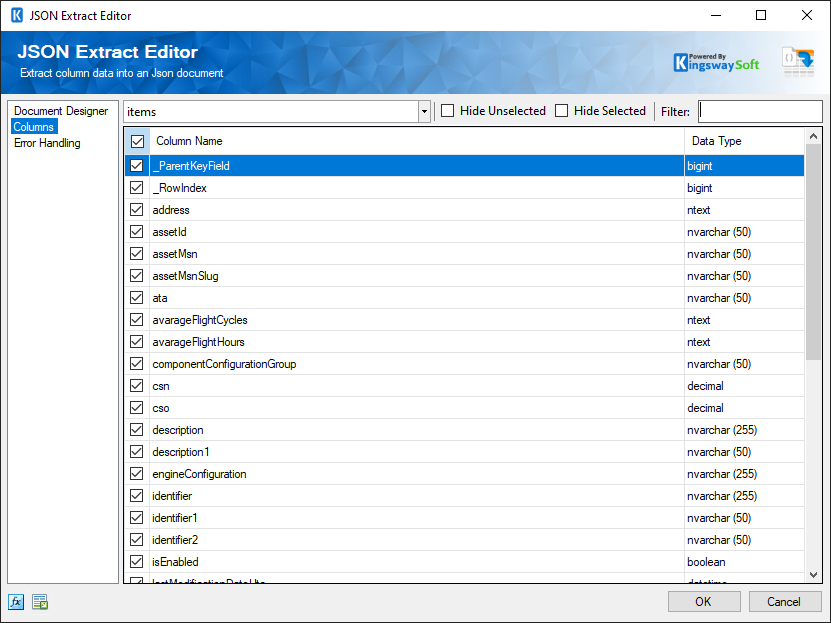Open the expression editor with the fx icon
This screenshot has width=831, height=623.
(x=15, y=601)
